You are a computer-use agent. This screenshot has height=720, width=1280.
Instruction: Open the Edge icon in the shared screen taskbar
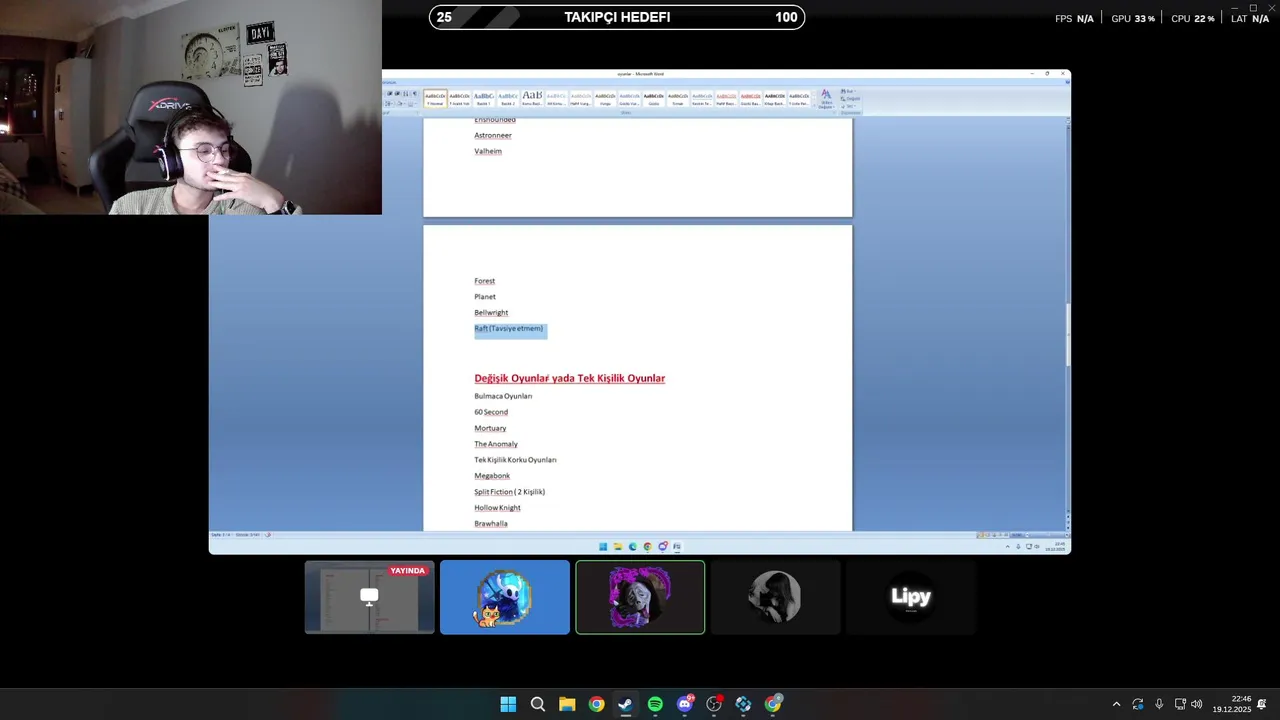(x=632, y=547)
